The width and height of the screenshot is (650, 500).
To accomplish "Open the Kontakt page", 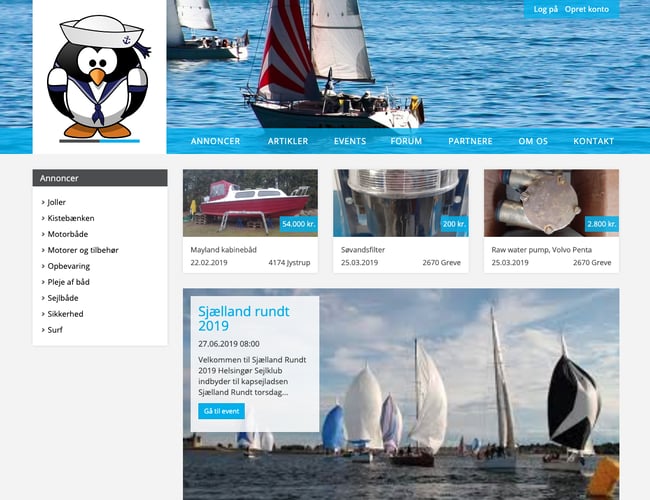I will [593, 141].
